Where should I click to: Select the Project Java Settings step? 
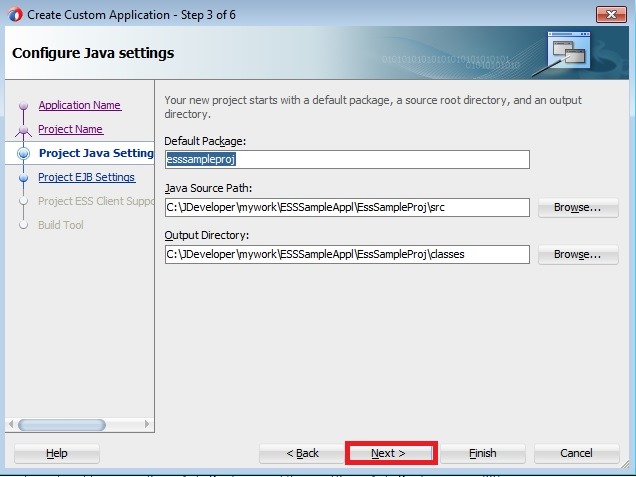[95, 153]
